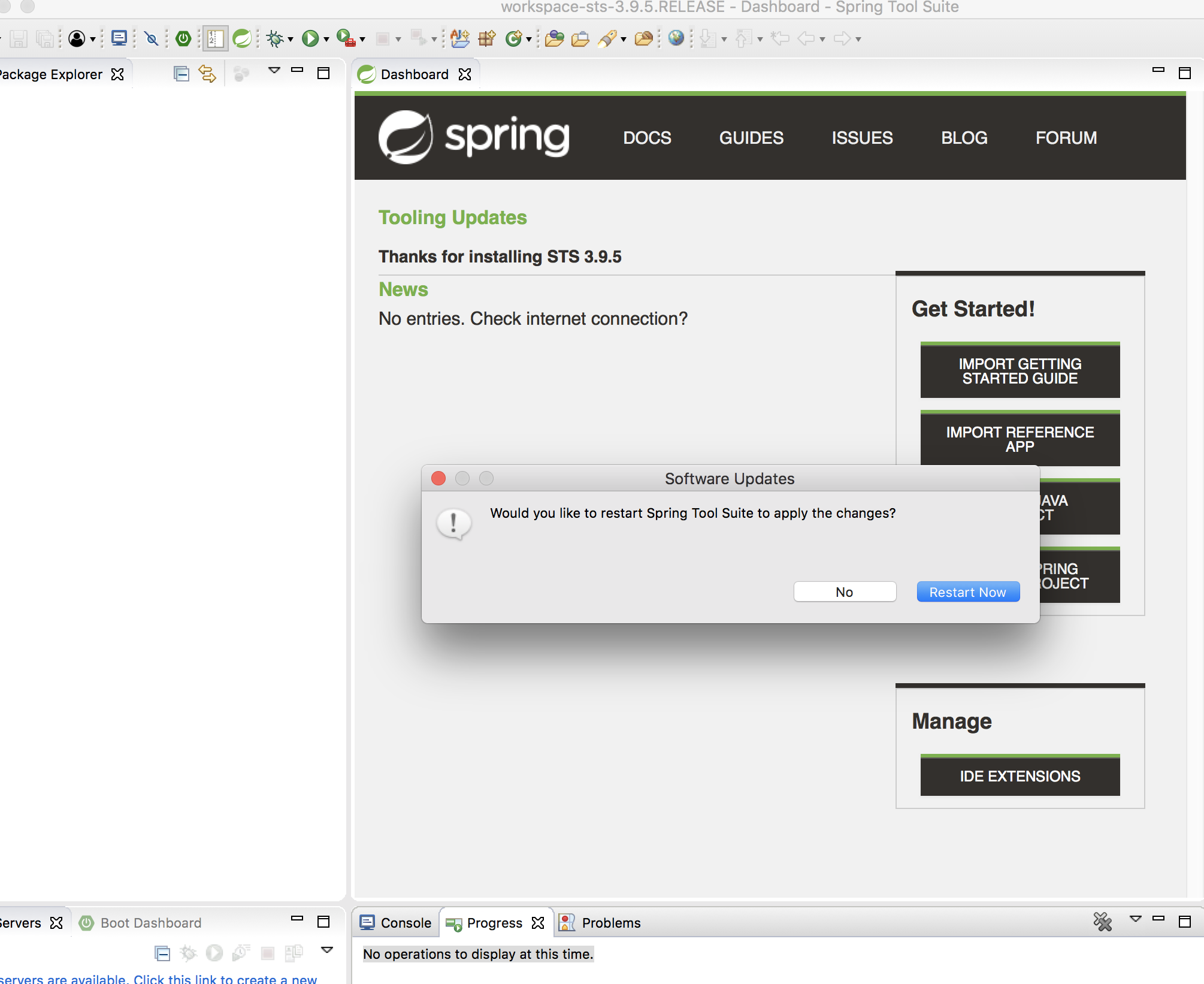Open the ISSUES link
Screen dimensions: 1204x984
pyautogui.click(x=862, y=138)
